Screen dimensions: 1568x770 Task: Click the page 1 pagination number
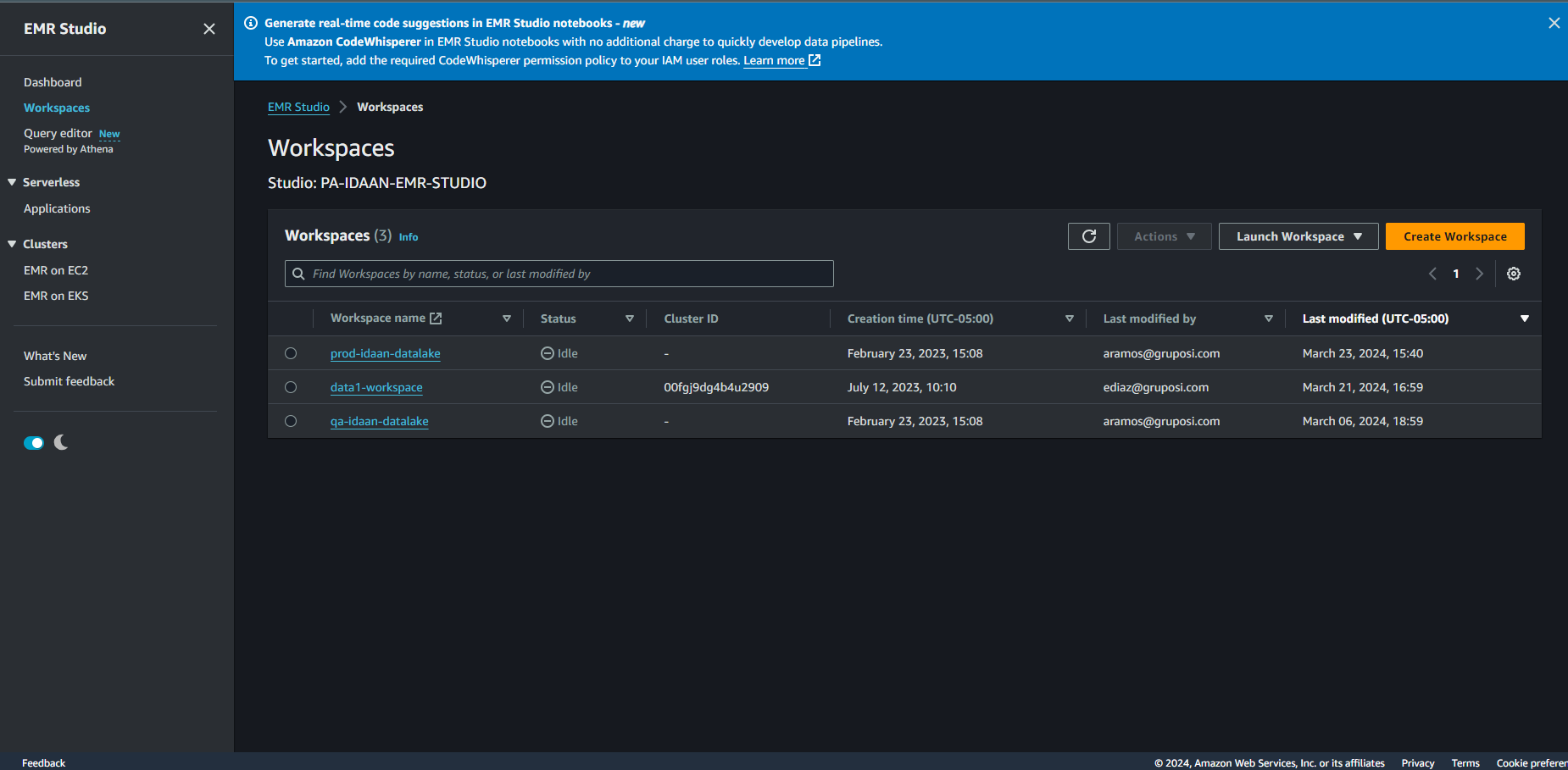pos(1456,274)
